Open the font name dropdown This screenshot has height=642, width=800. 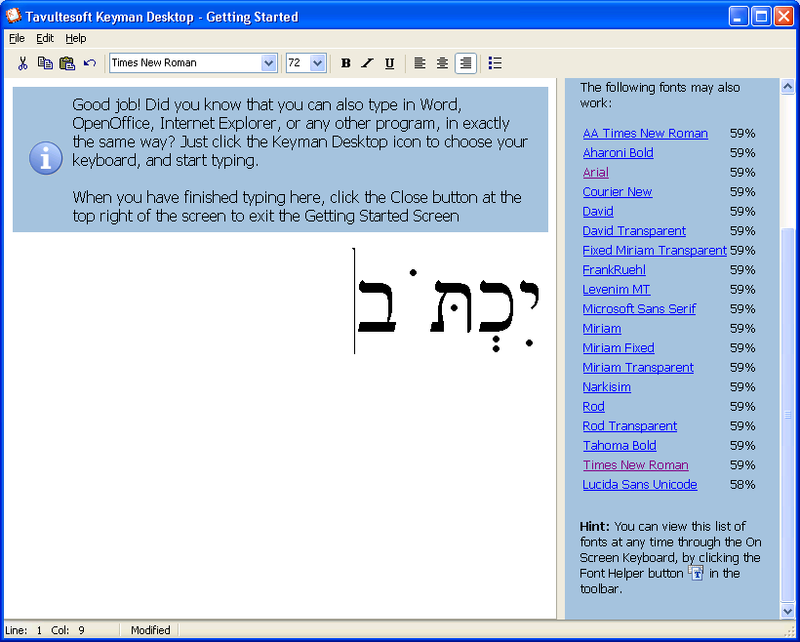[268, 63]
